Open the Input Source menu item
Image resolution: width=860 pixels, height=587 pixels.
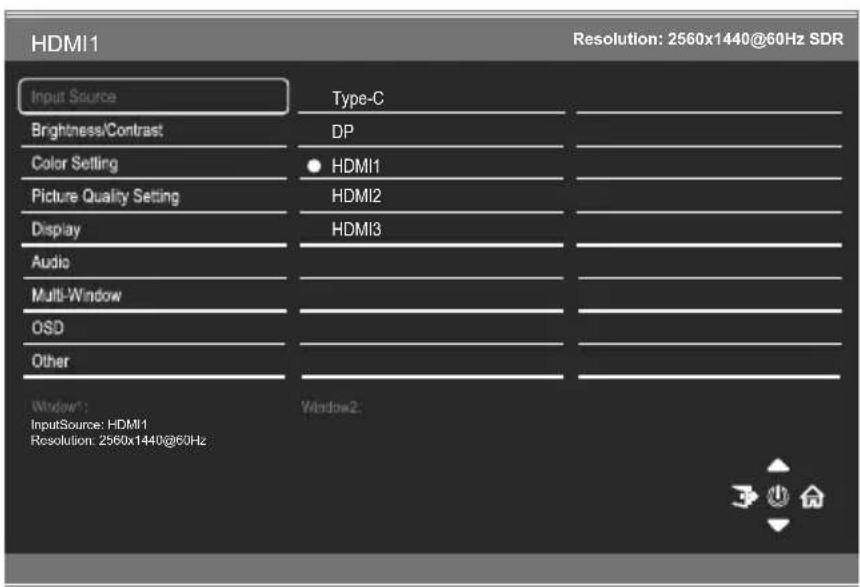[x=154, y=97]
